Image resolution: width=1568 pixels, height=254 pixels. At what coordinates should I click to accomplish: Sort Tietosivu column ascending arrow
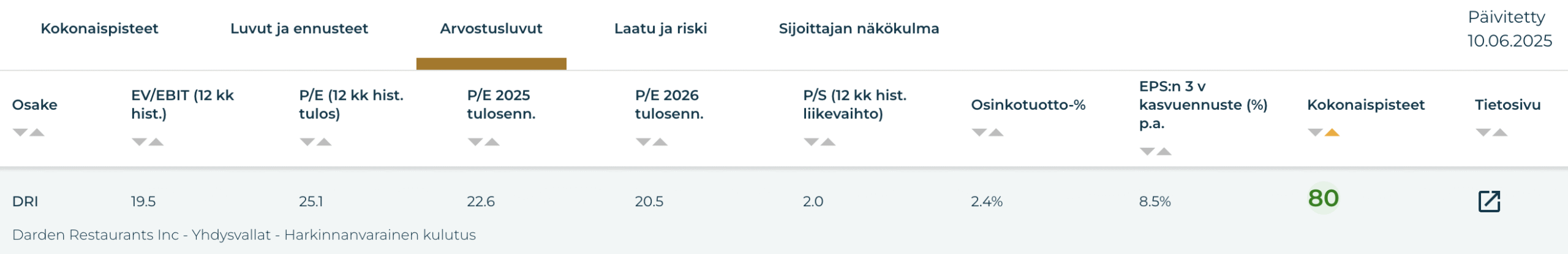(x=1500, y=133)
